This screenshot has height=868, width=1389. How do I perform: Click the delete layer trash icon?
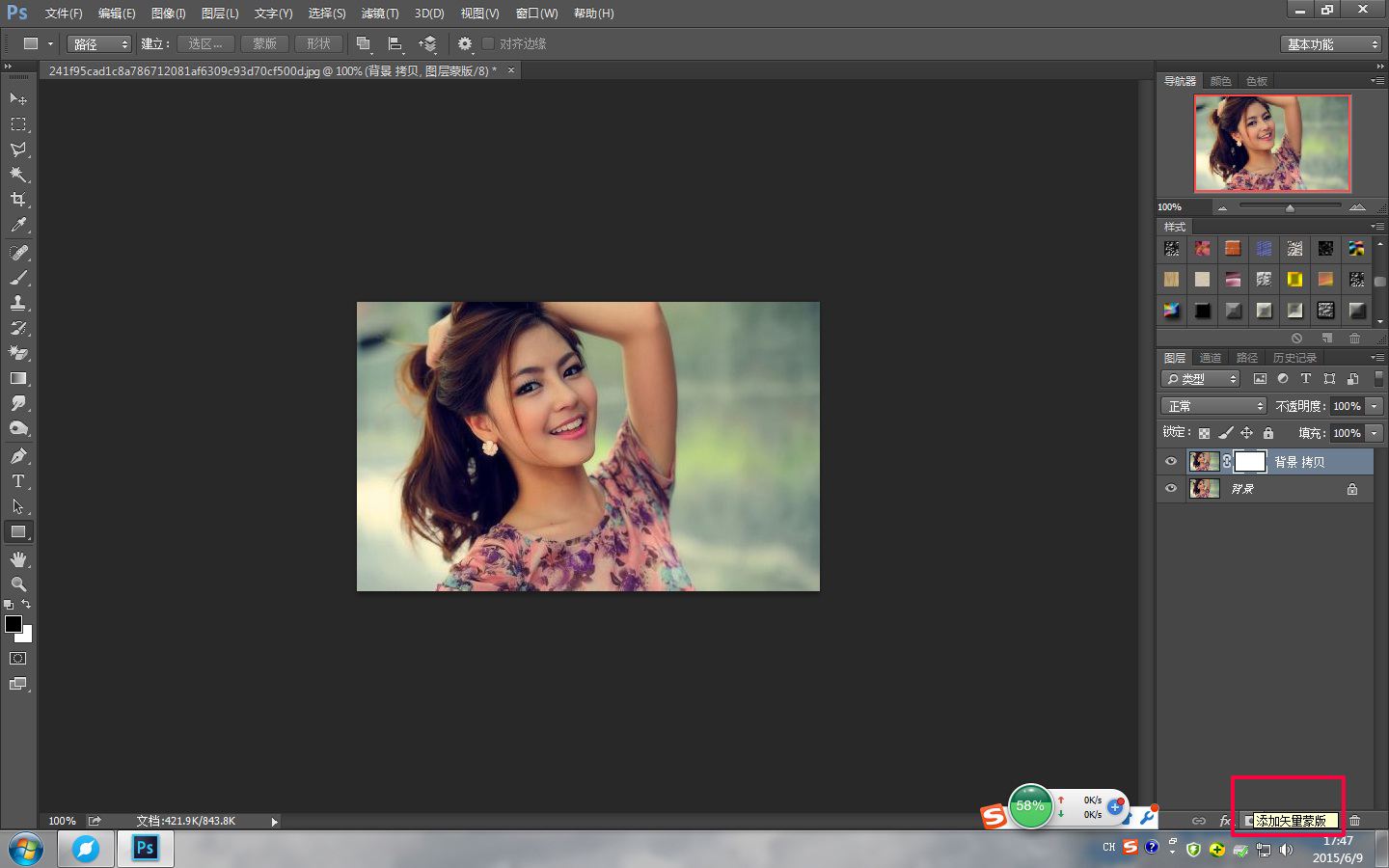[x=1354, y=821]
